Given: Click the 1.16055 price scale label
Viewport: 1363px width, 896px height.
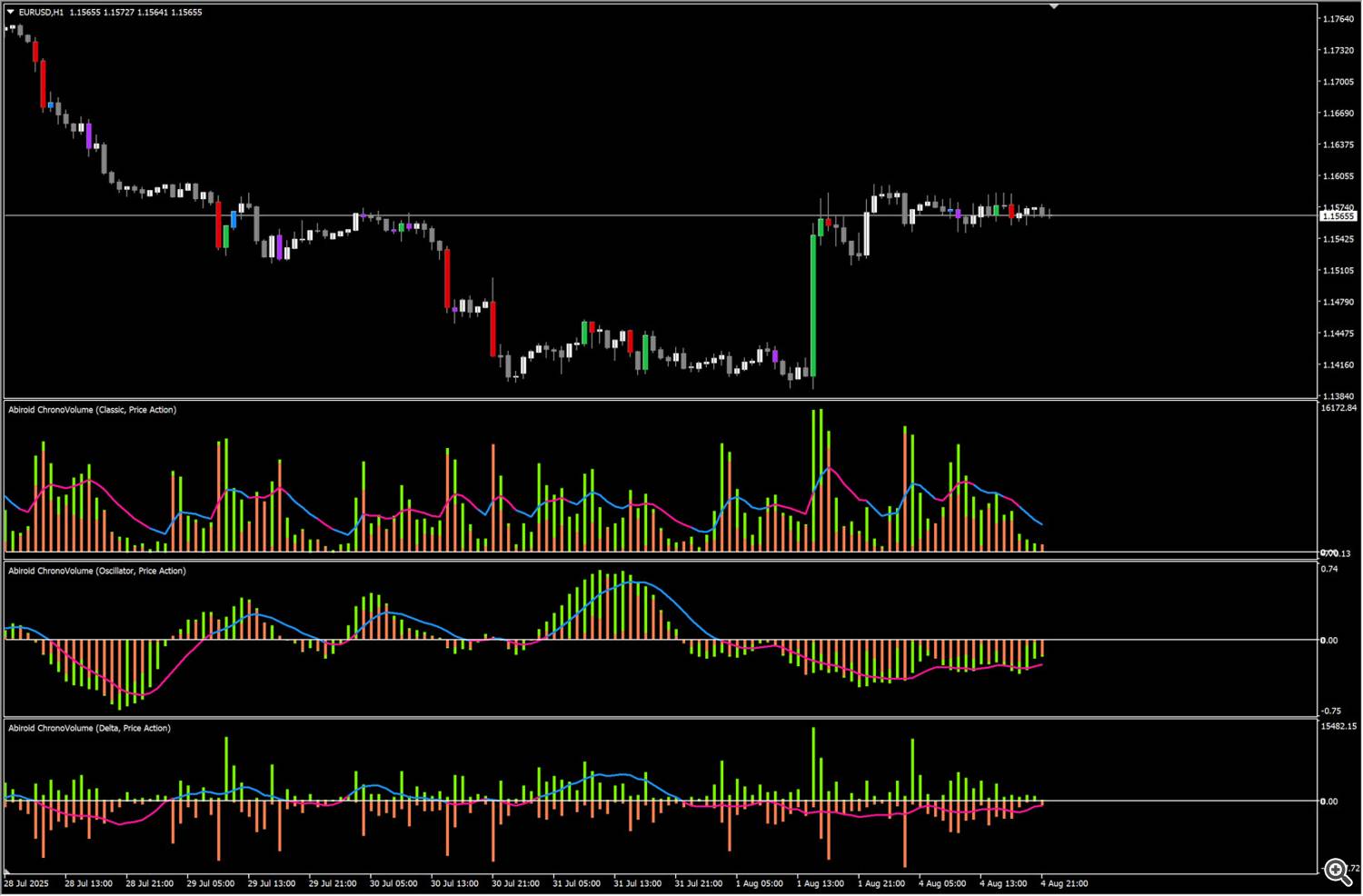Looking at the screenshot, I should pyautogui.click(x=1338, y=176).
